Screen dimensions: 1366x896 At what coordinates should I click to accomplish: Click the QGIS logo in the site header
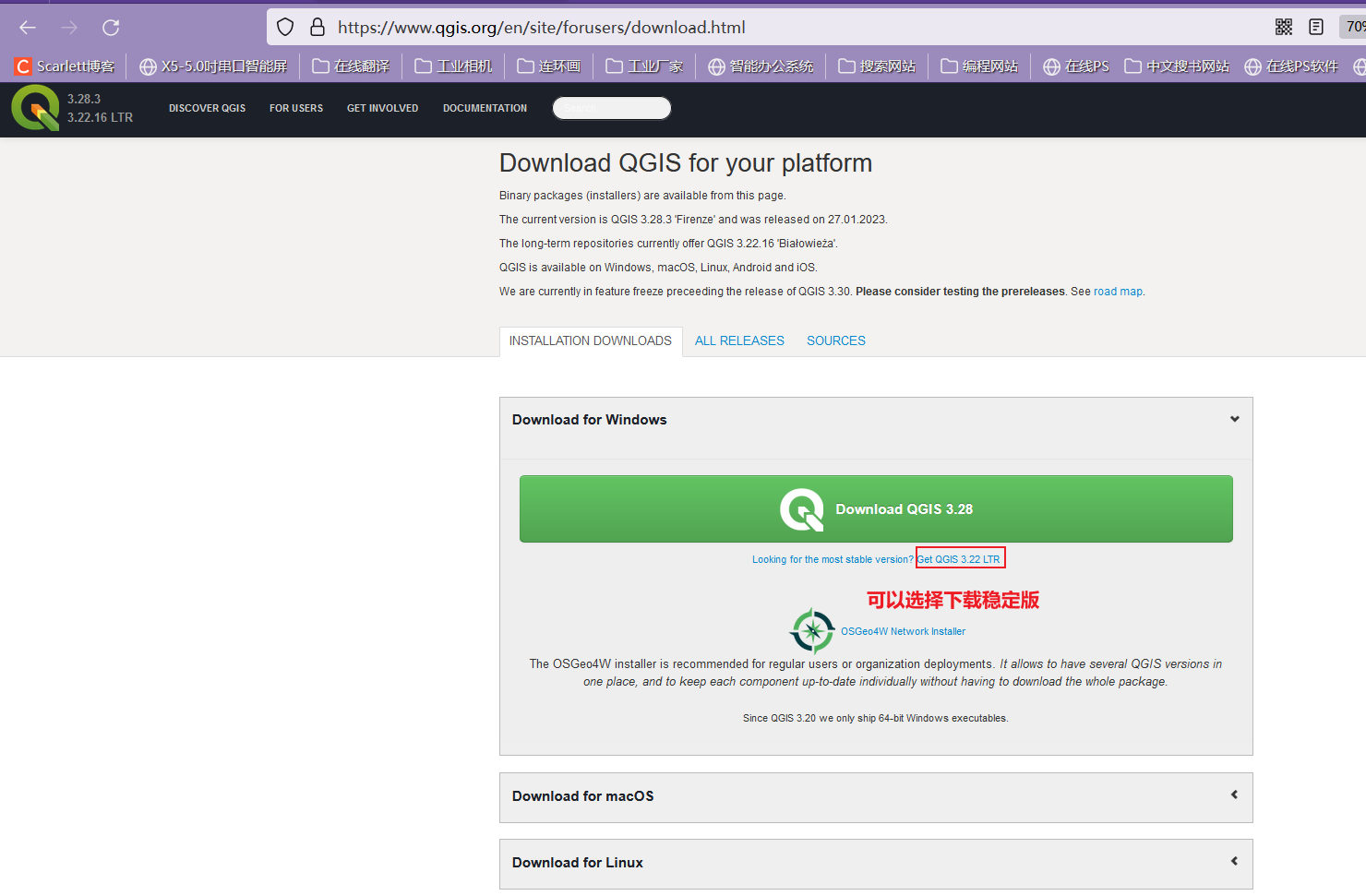pyautogui.click(x=35, y=107)
